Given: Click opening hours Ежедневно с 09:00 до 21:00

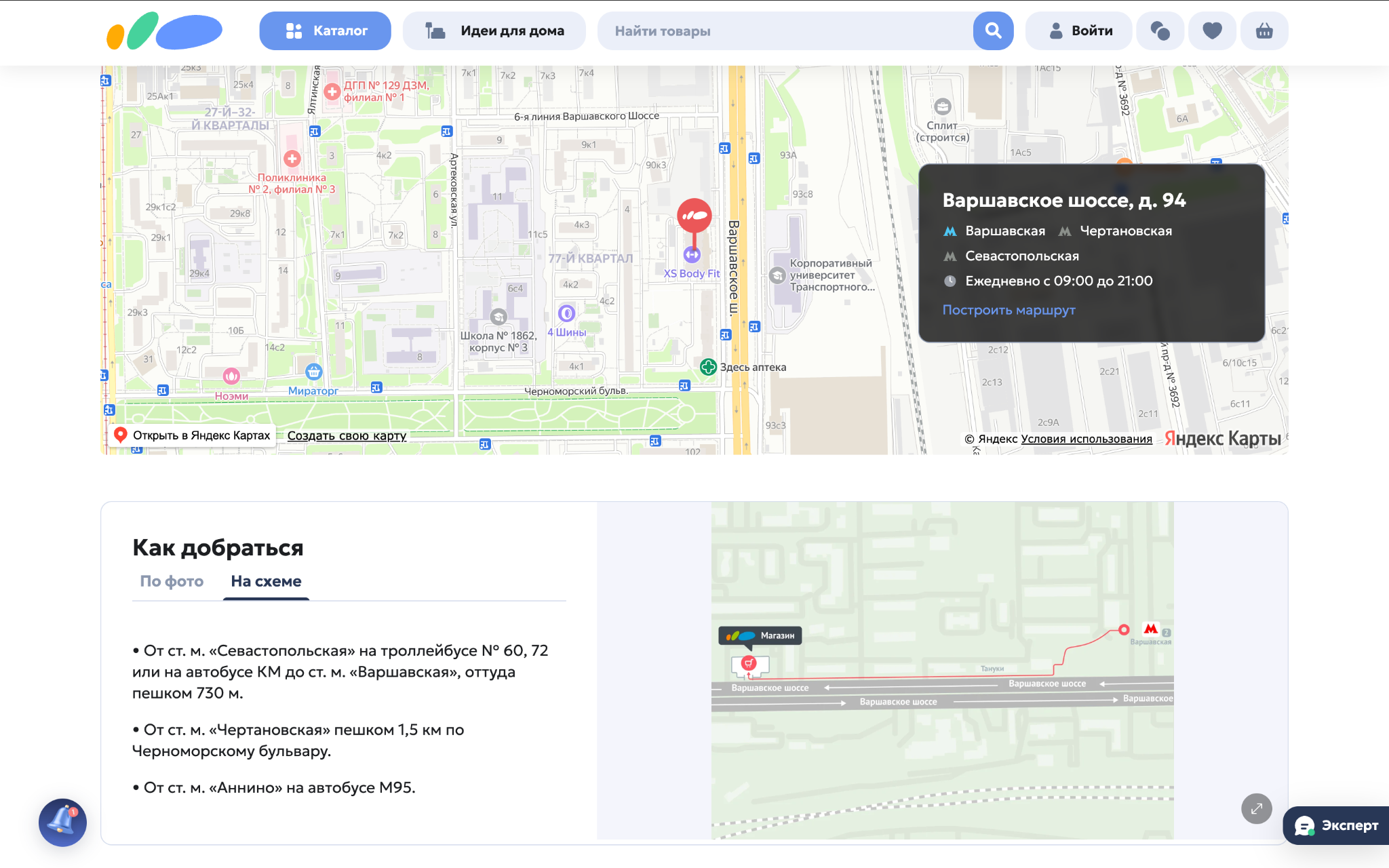Looking at the screenshot, I should (x=1059, y=281).
